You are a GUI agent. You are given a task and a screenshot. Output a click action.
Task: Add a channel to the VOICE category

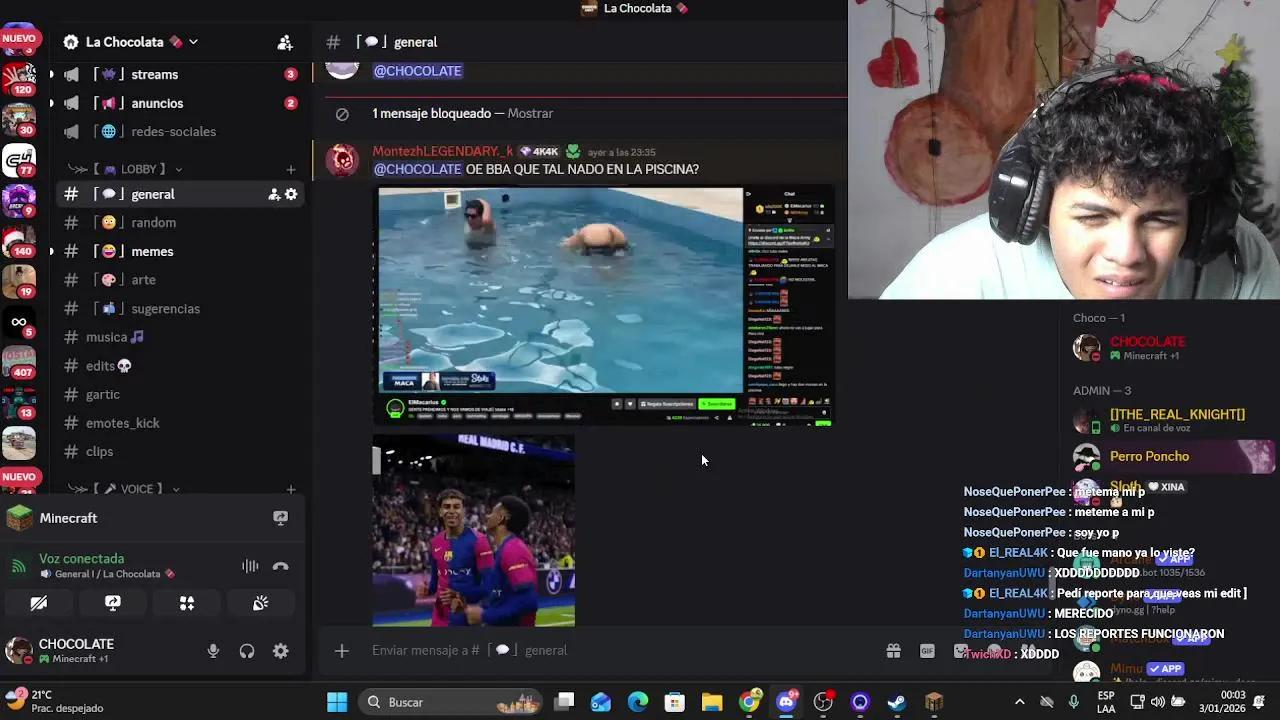(x=291, y=489)
